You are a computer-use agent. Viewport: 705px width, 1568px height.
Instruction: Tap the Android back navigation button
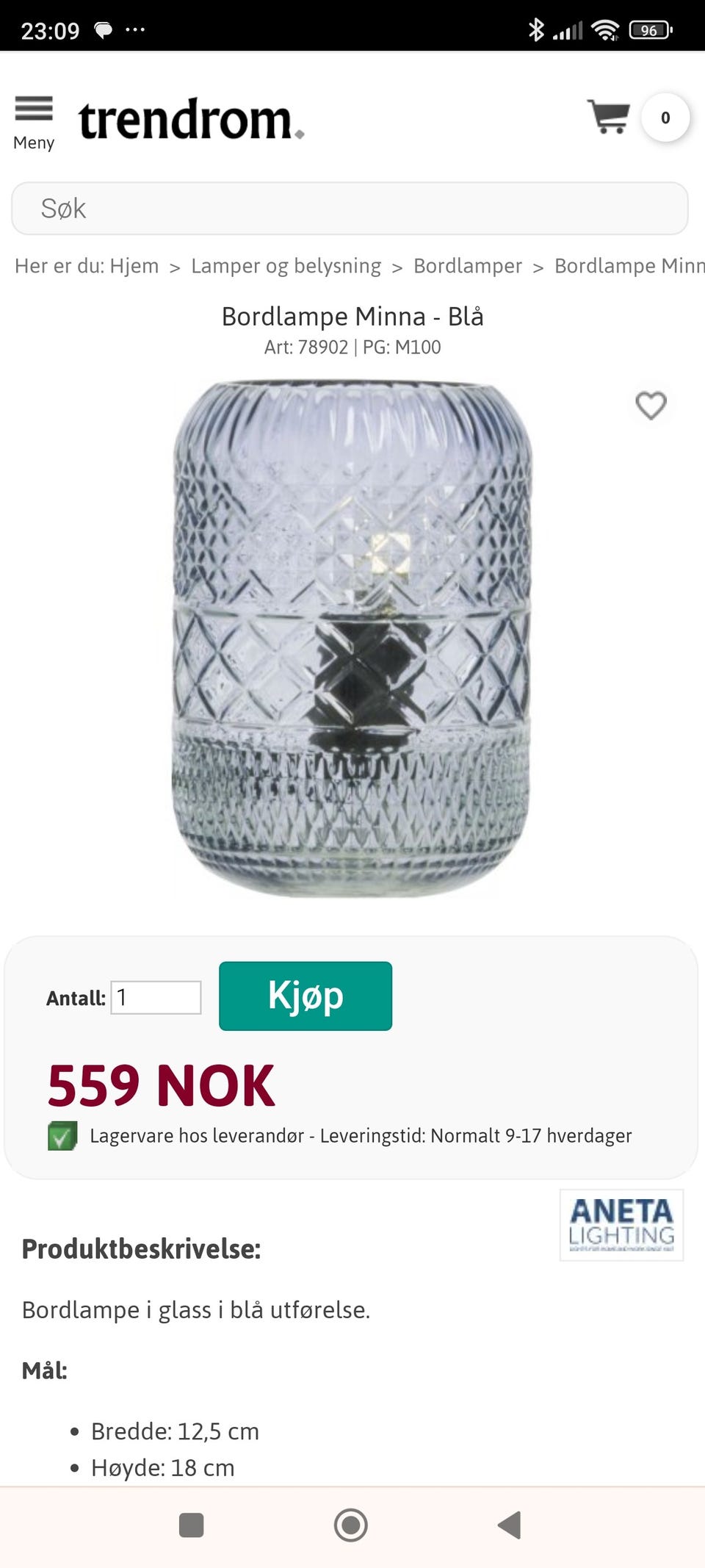tap(509, 1525)
